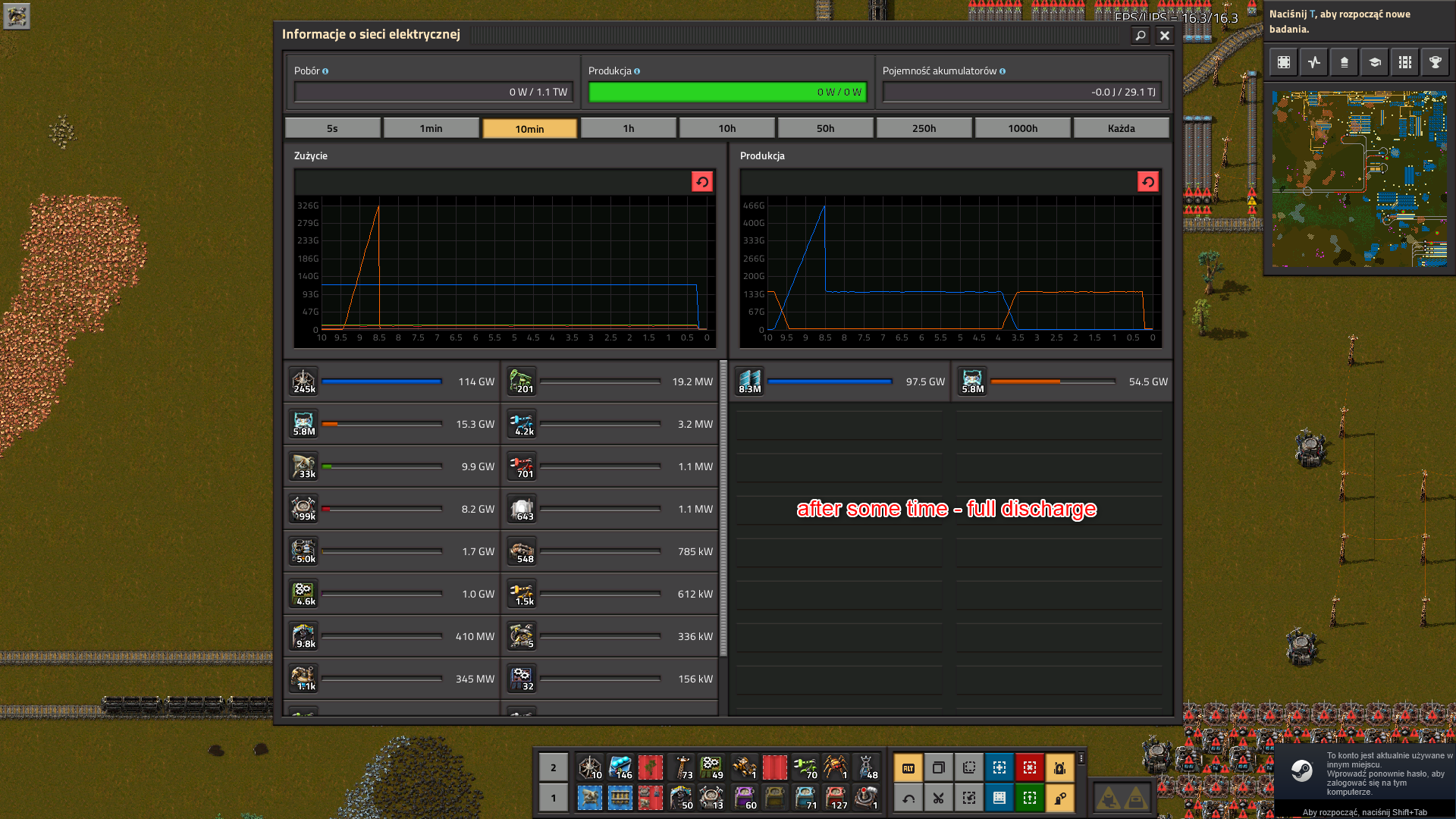Click the 97.5 GW accumulator production bar

pyautogui.click(x=829, y=381)
